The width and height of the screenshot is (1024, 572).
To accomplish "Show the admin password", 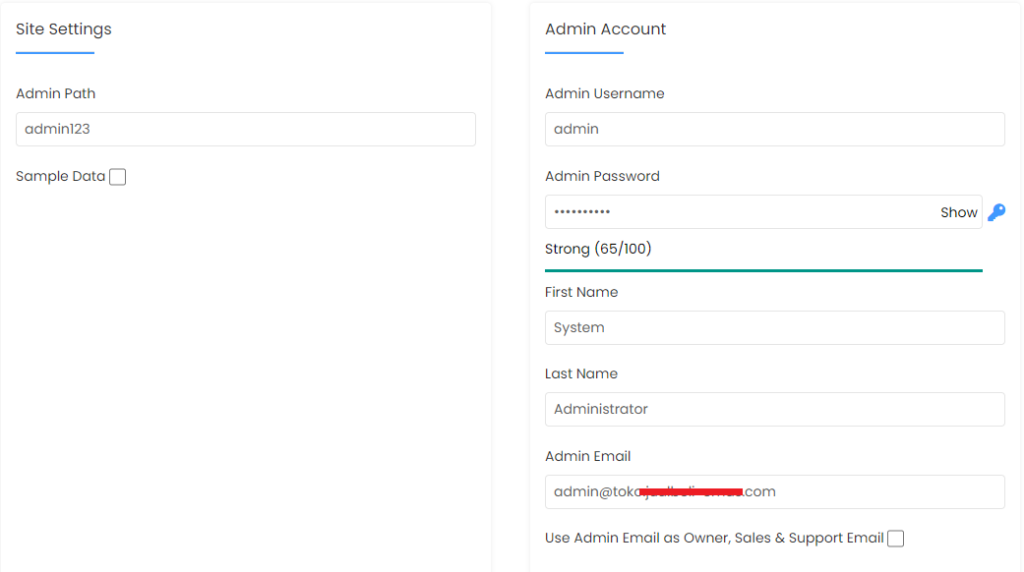I will pyautogui.click(x=958, y=212).
